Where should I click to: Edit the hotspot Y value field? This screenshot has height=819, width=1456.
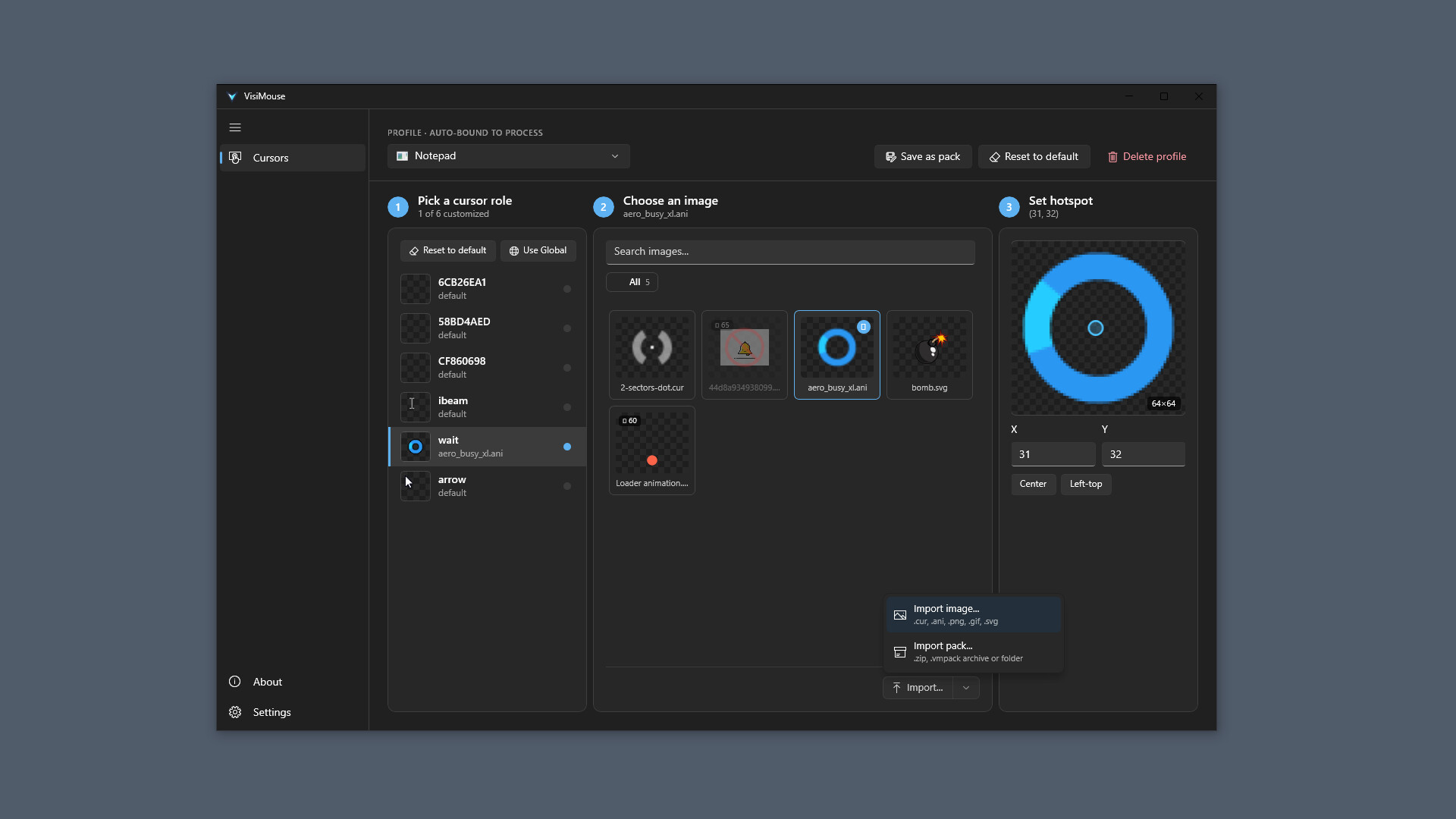(1144, 454)
